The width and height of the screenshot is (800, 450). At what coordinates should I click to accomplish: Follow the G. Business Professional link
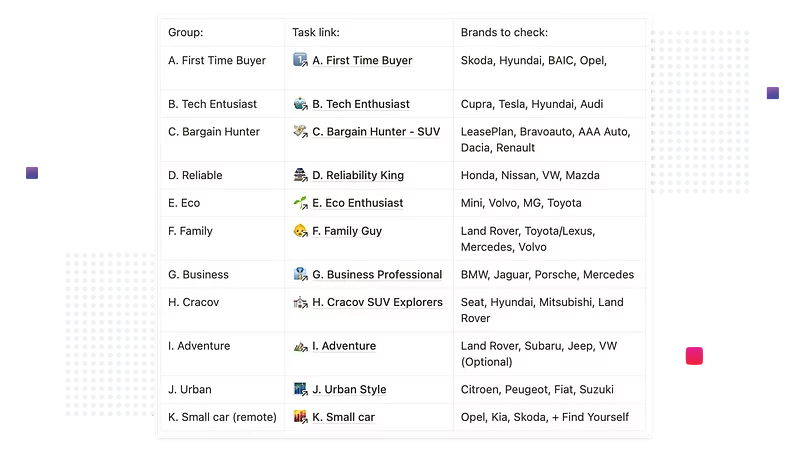377,275
